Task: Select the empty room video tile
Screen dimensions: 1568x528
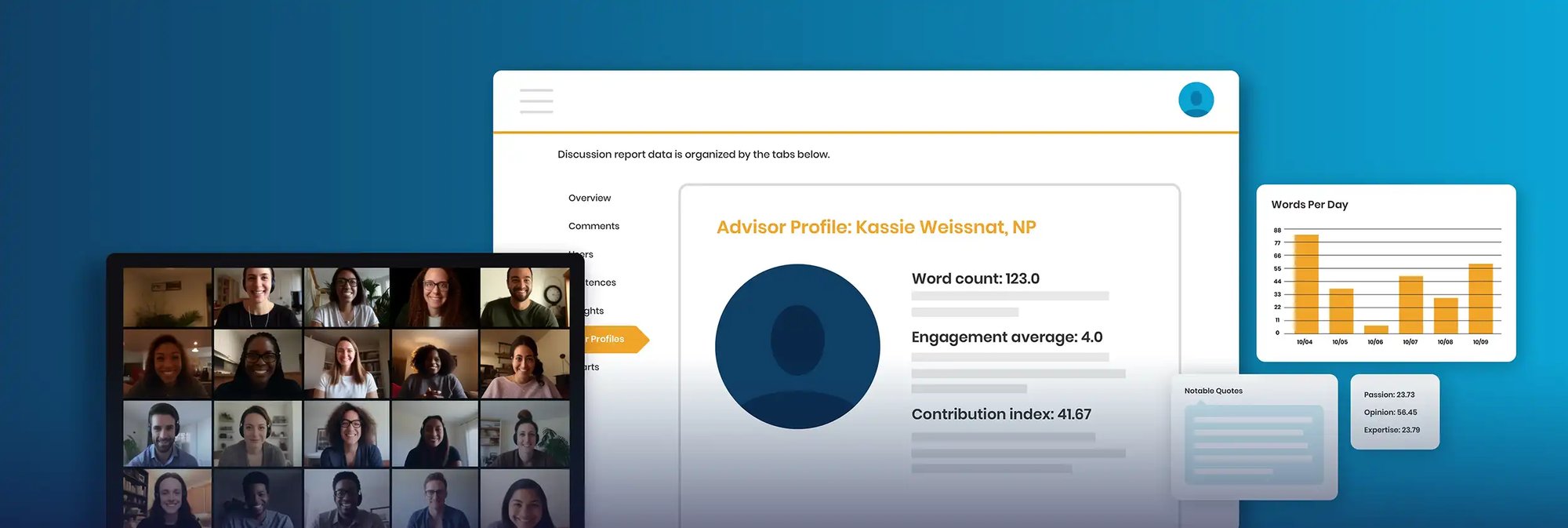Action: coord(167,297)
